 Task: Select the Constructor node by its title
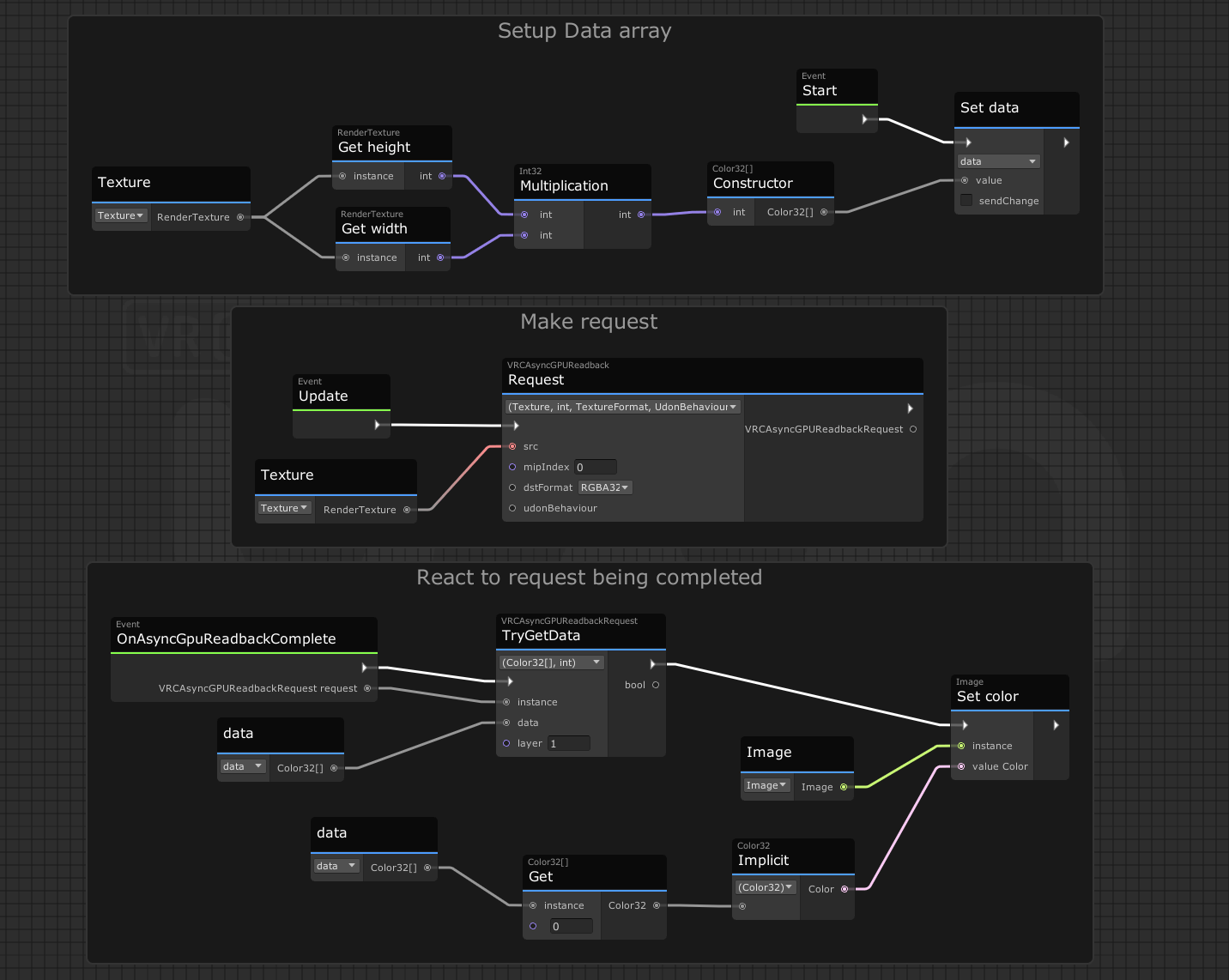[753, 183]
